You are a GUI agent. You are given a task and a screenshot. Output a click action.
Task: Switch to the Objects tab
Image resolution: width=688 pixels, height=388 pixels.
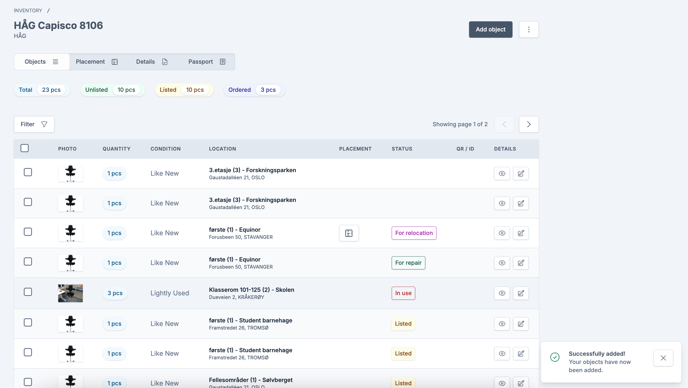click(41, 61)
